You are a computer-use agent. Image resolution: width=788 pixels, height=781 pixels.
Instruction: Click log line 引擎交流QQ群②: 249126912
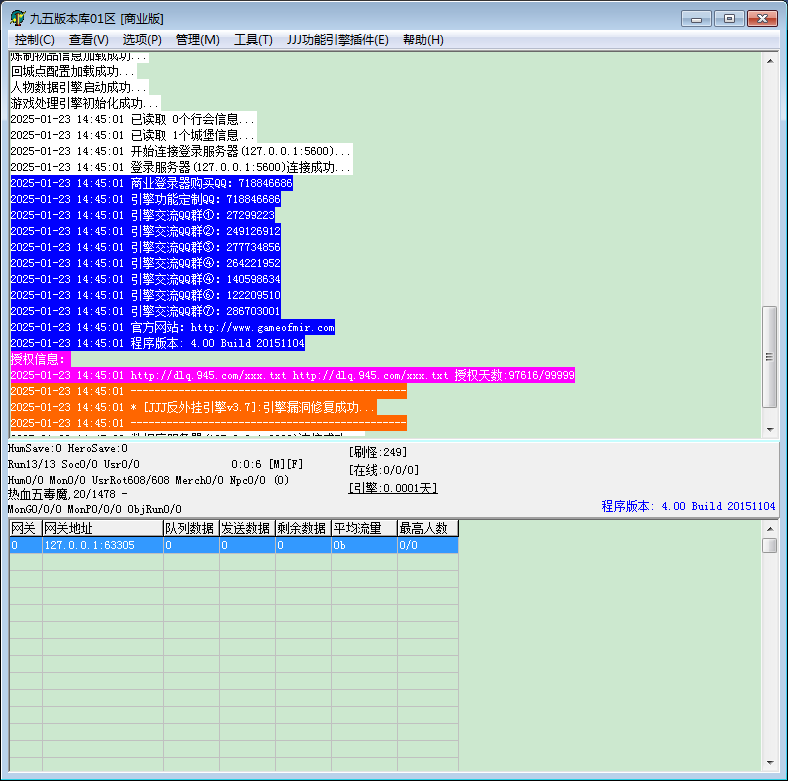[x=145, y=231]
